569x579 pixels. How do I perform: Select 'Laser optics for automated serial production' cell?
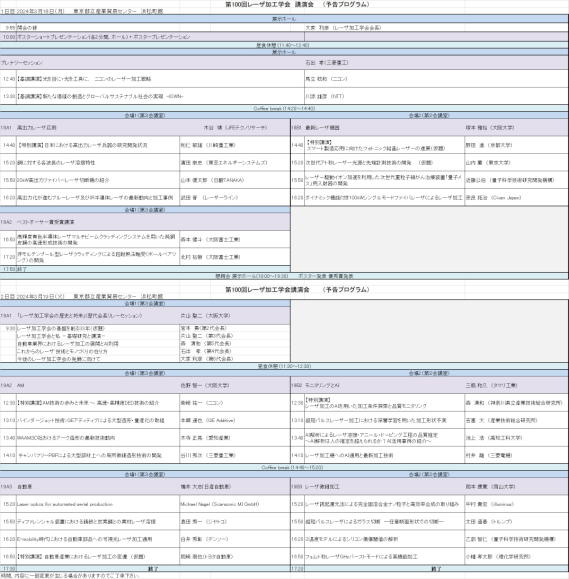pos(98,504)
